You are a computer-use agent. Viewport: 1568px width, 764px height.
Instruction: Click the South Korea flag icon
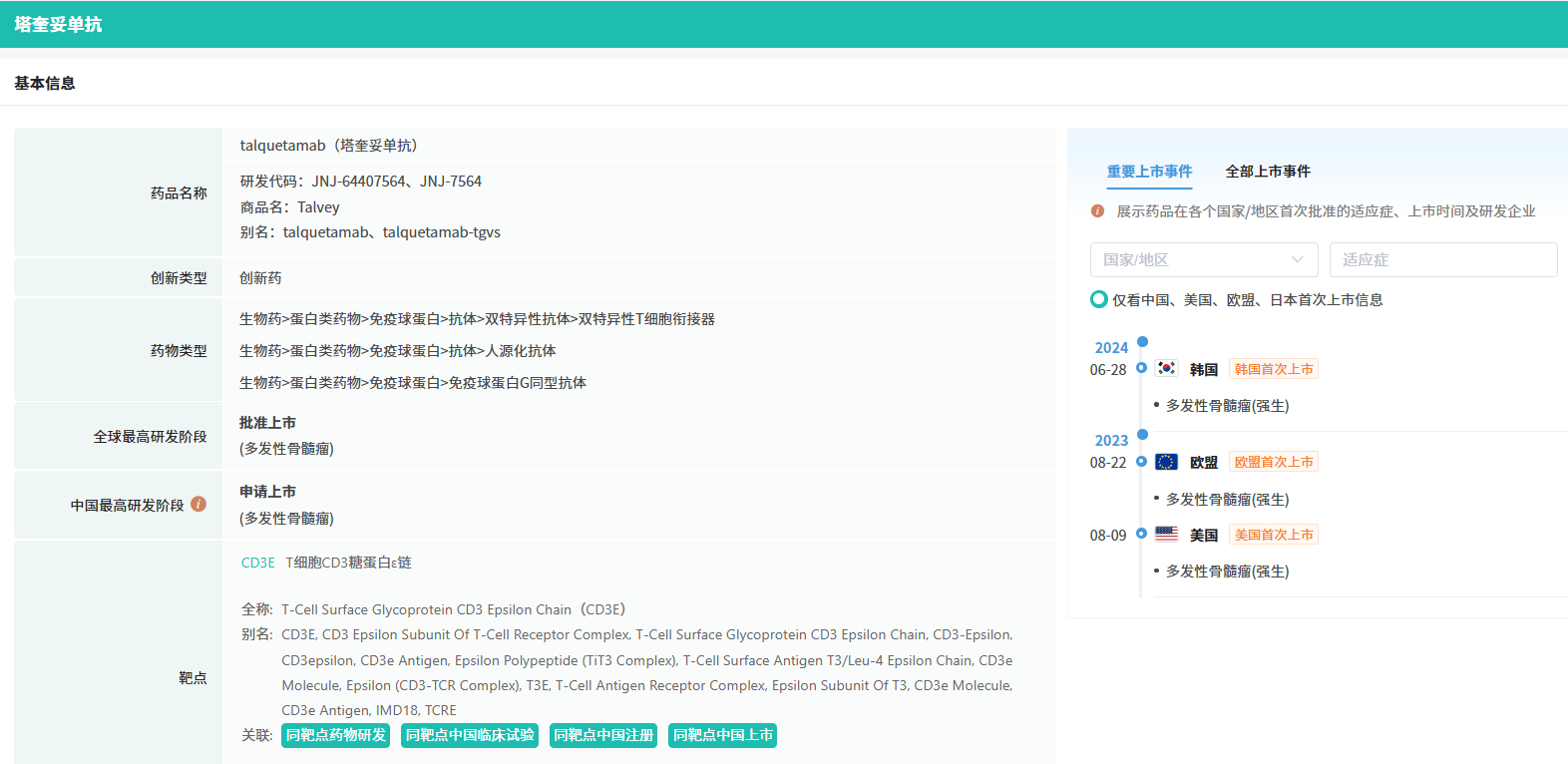pos(1166,369)
